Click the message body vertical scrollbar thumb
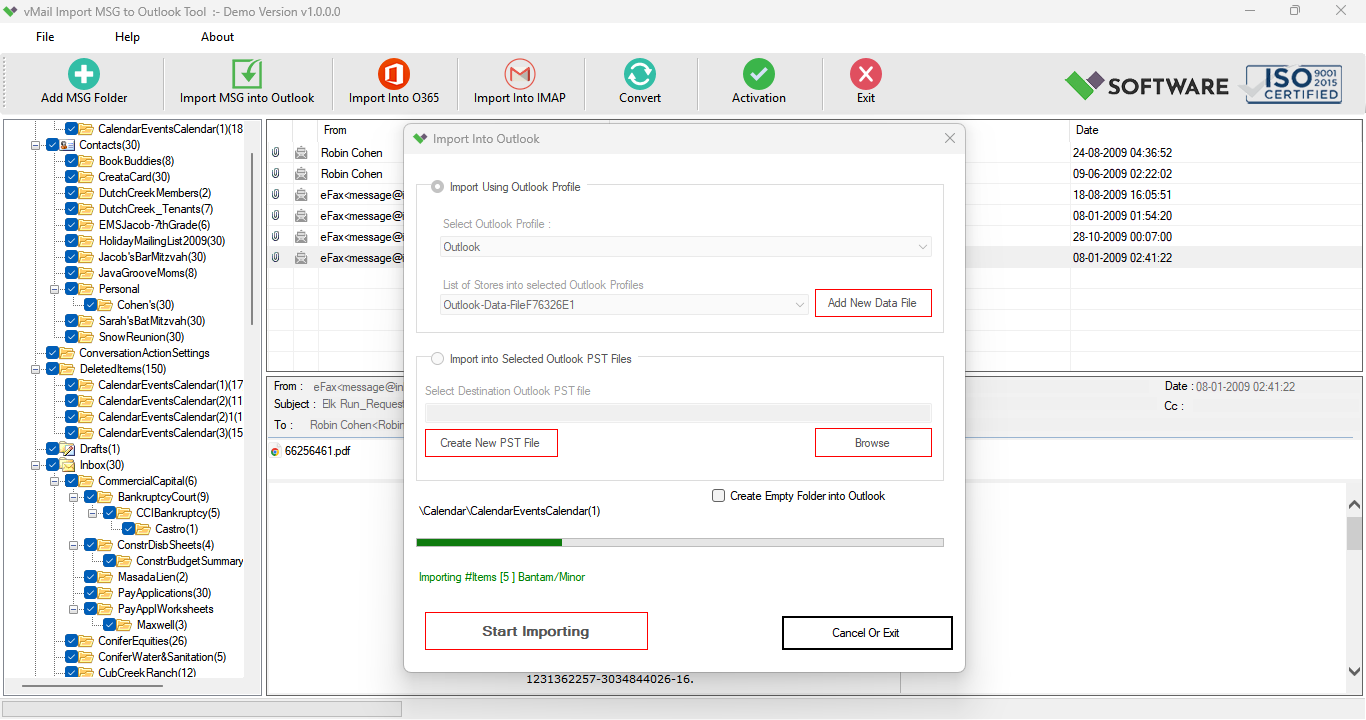 [1354, 534]
